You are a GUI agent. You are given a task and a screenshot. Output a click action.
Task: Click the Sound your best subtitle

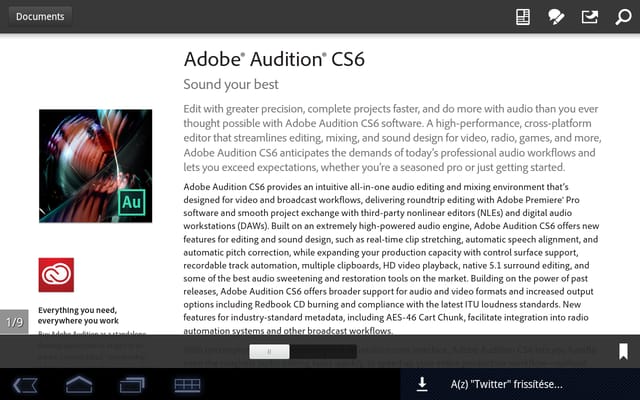click(x=231, y=84)
